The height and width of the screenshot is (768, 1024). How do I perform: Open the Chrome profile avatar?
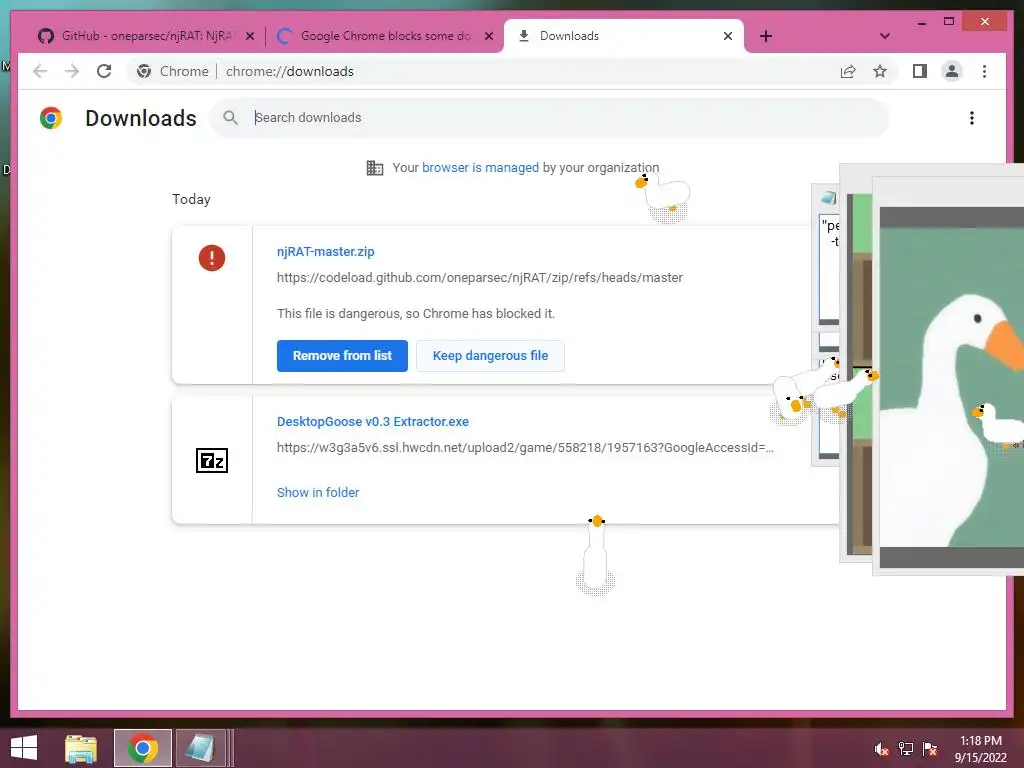pyautogui.click(x=952, y=71)
